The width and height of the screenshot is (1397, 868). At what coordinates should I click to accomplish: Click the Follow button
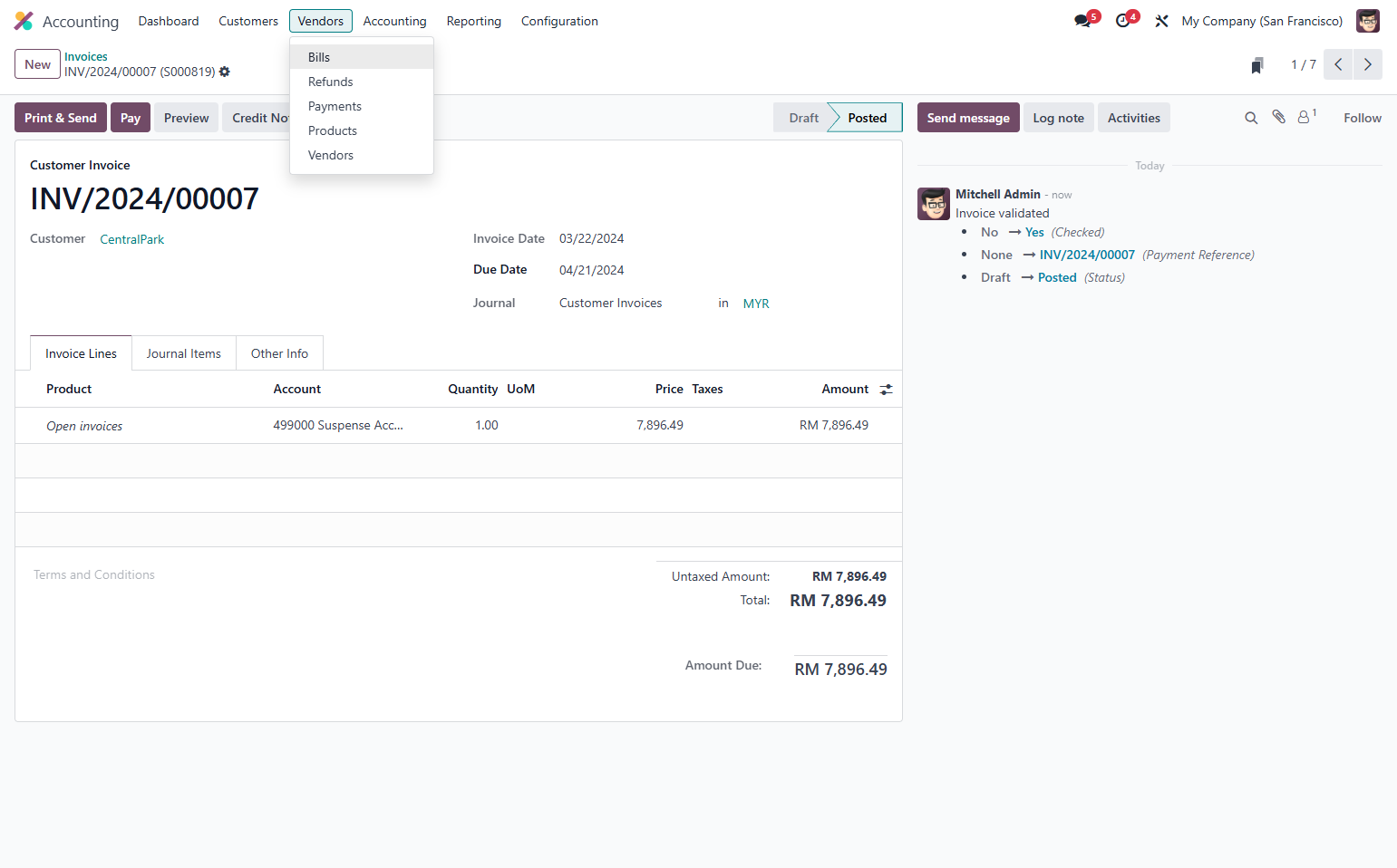point(1362,118)
